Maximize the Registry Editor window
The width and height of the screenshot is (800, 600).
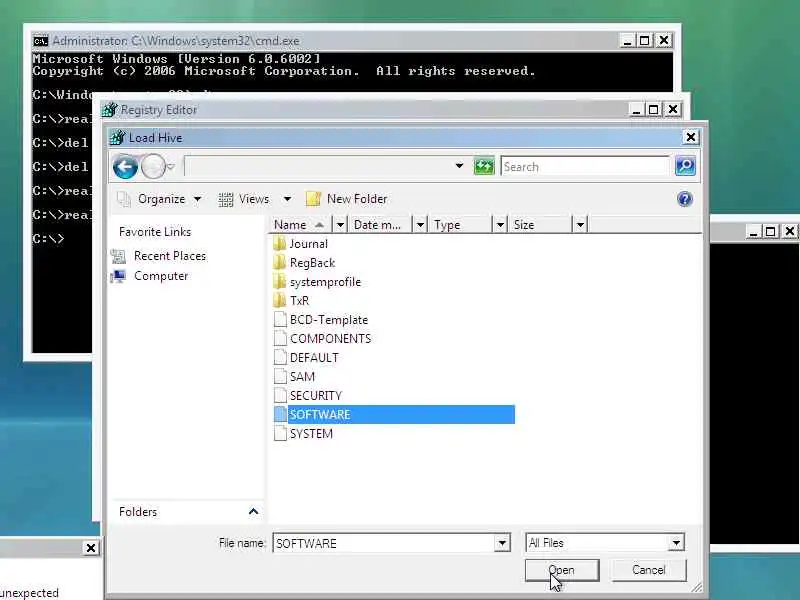[x=654, y=109]
